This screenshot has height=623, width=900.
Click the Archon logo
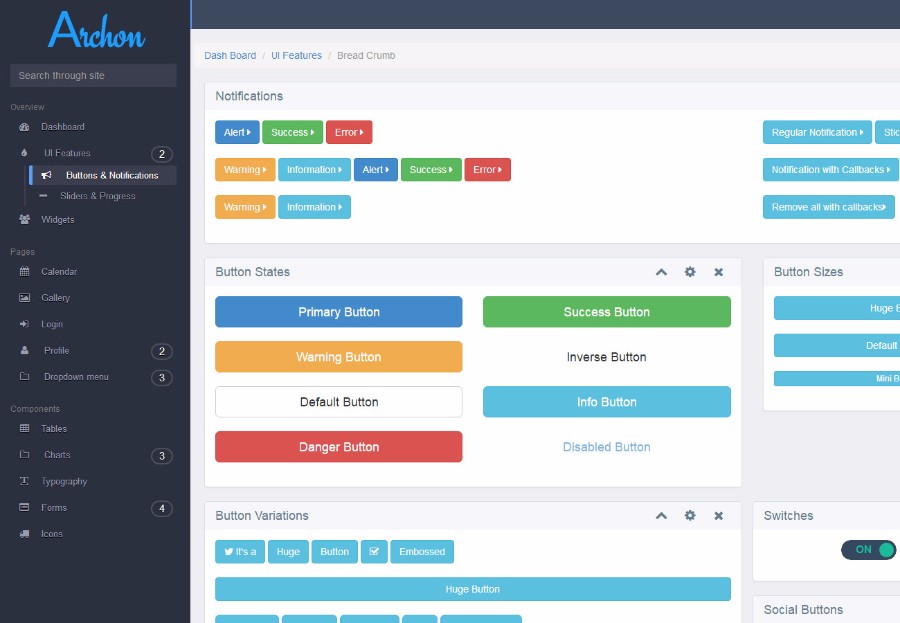96,30
